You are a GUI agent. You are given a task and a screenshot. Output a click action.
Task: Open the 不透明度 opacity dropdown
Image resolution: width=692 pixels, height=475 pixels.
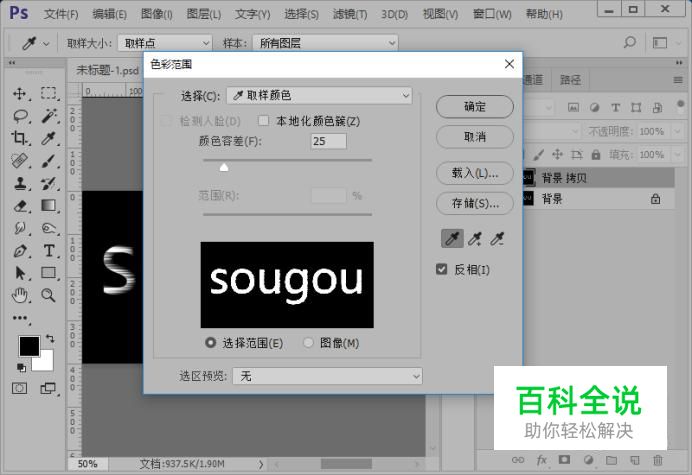click(677, 131)
